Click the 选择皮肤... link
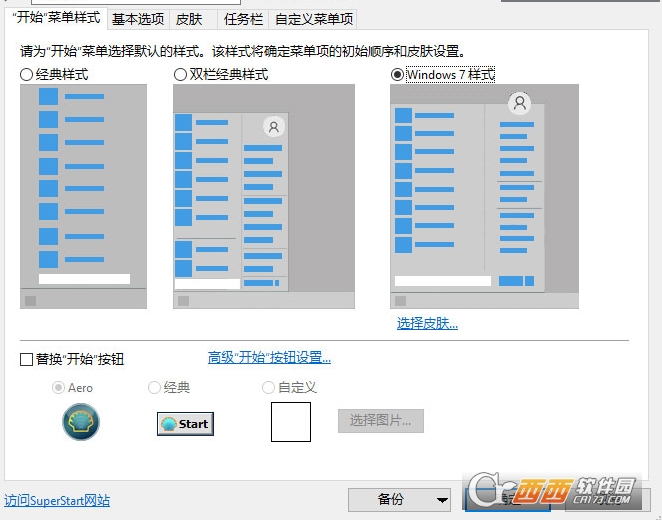Viewport: 662px width, 520px height. (x=427, y=323)
